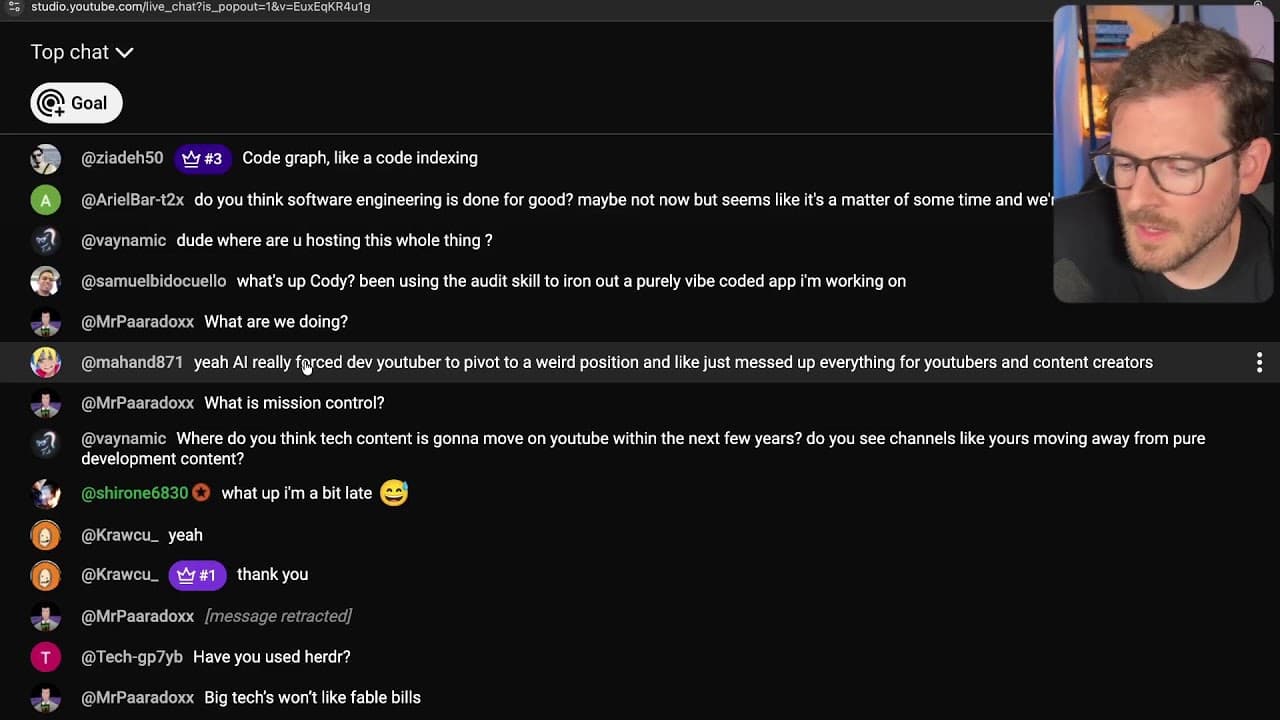
Task: Select the @vaynamic username asking about hosting
Action: 123,240
